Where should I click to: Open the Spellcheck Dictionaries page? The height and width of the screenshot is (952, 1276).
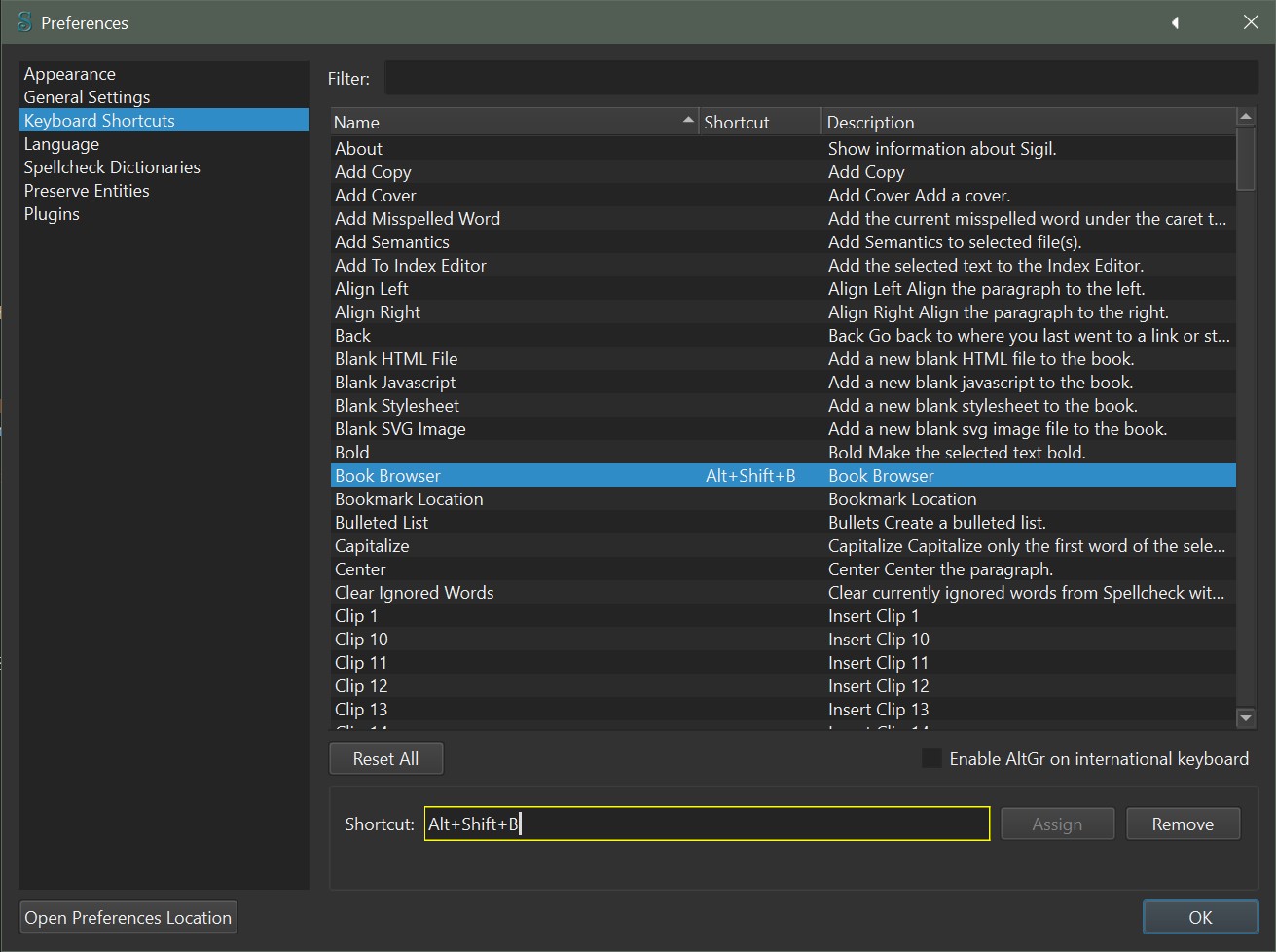click(x=164, y=167)
